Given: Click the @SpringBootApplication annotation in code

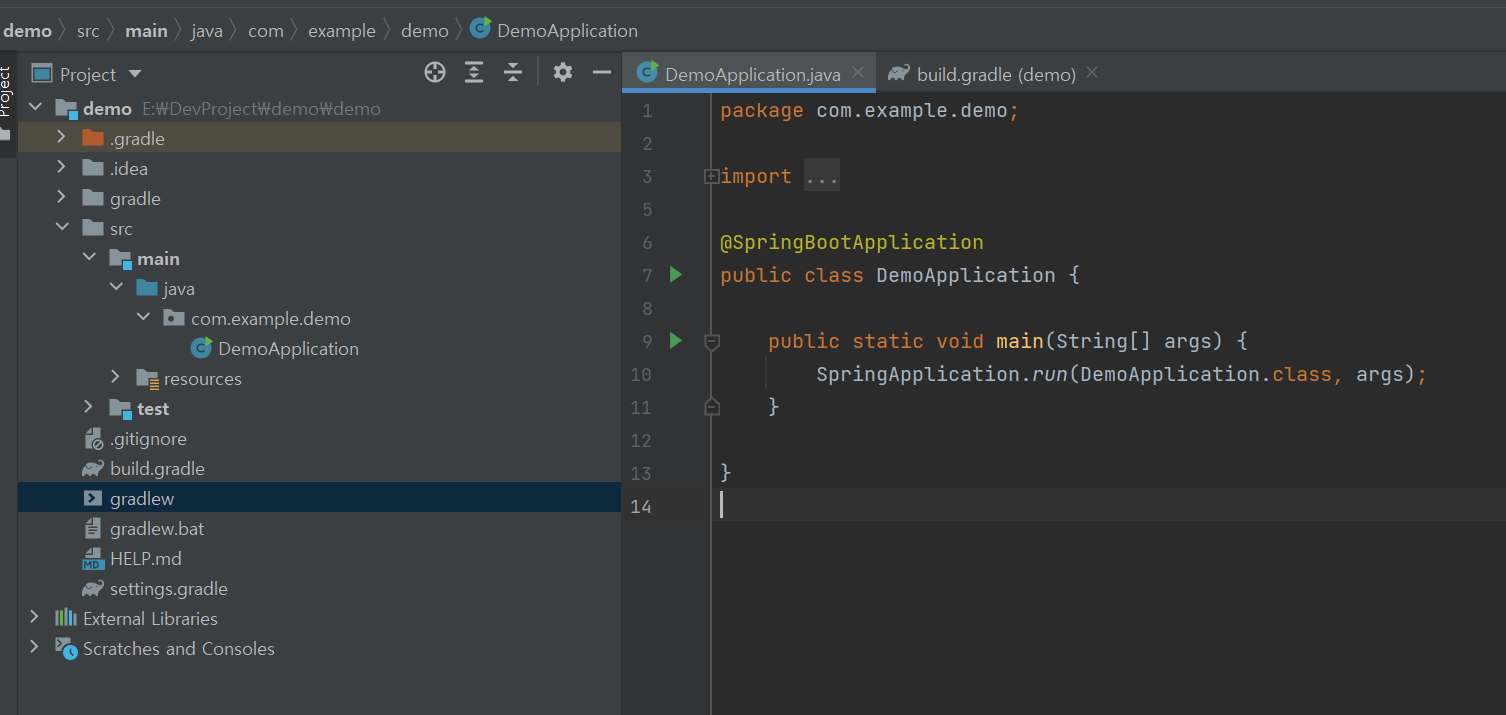Looking at the screenshot, I should (852, 242).
